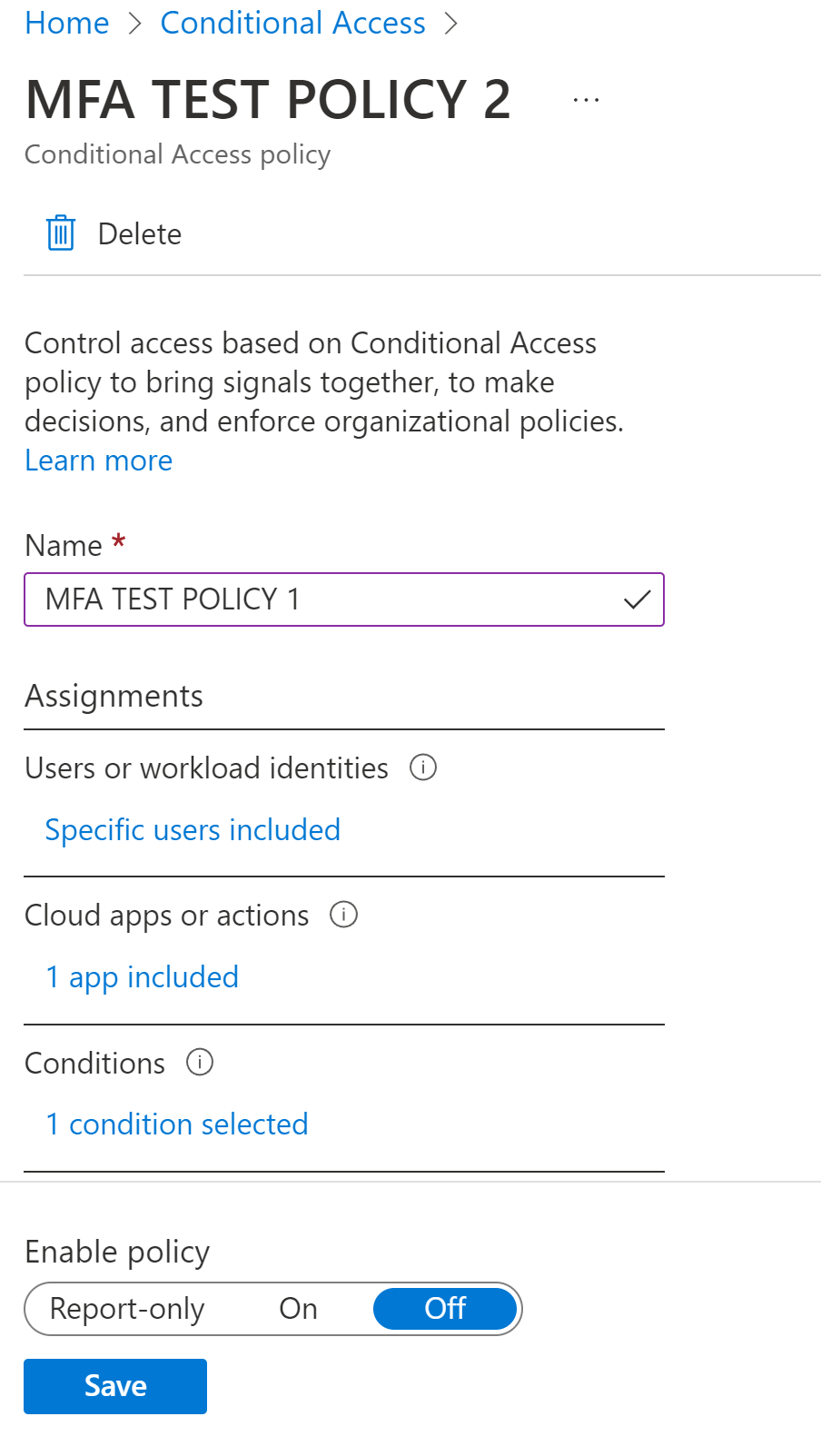Open Specific users included assignment
Image resolution: width=821 pixels, height=1456 pixels.
point(193,830)
